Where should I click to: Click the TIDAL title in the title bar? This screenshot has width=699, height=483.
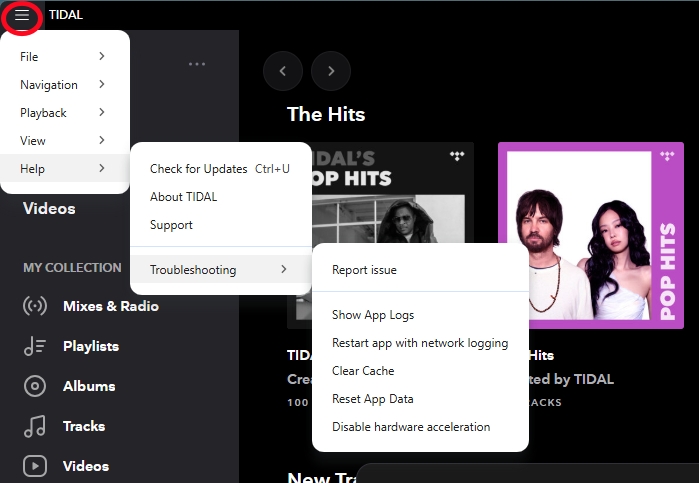(x=66, y=15)
